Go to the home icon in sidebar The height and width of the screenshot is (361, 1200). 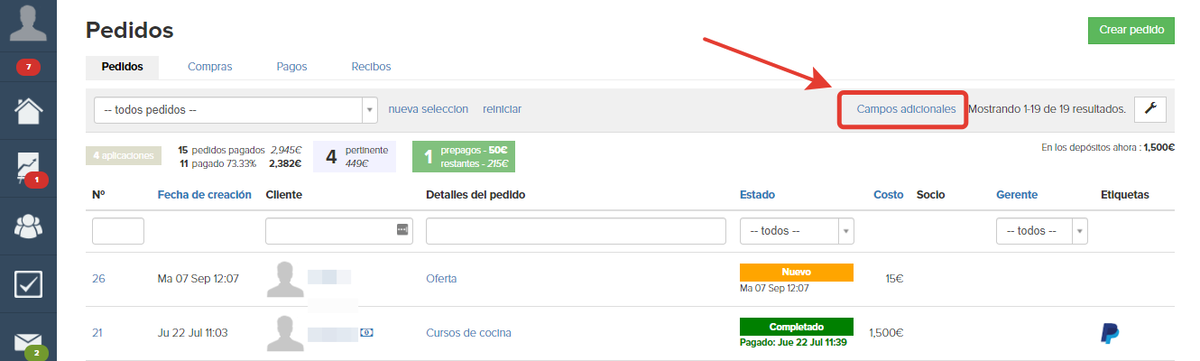pos(28,110)
